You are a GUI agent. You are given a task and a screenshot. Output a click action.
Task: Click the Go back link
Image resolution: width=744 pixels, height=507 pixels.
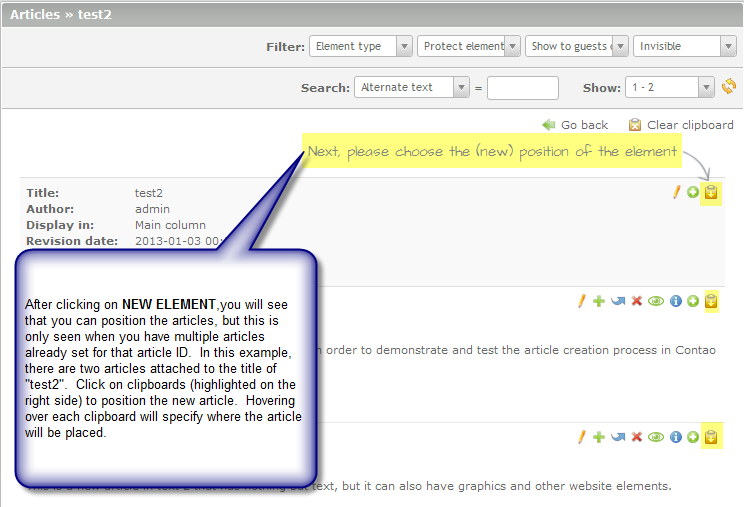point(584,125)
